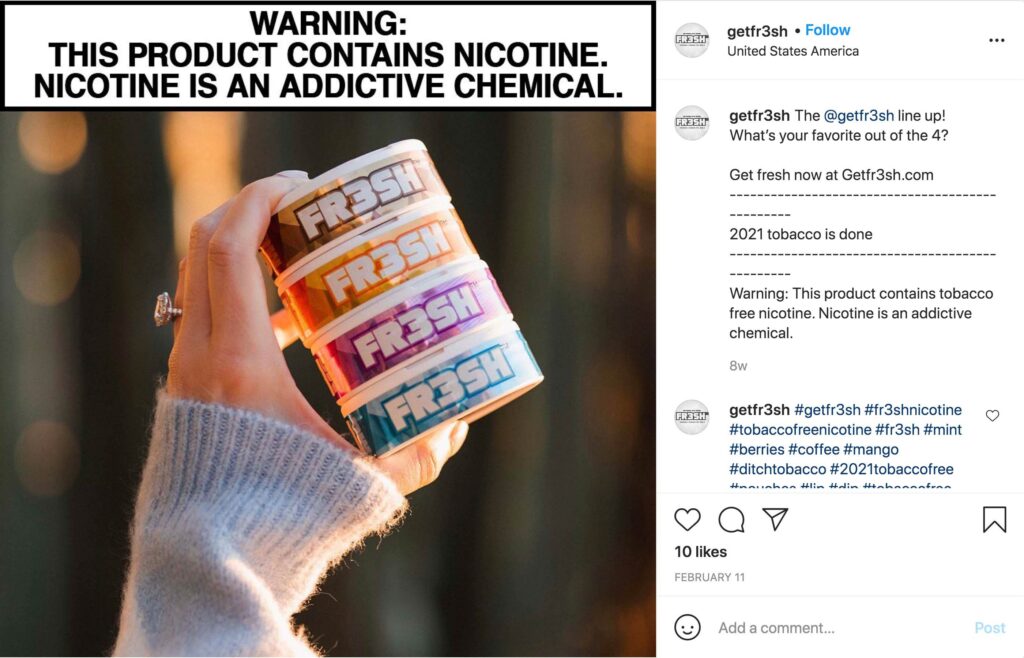View 10 likes list

[x=700, y=552]
